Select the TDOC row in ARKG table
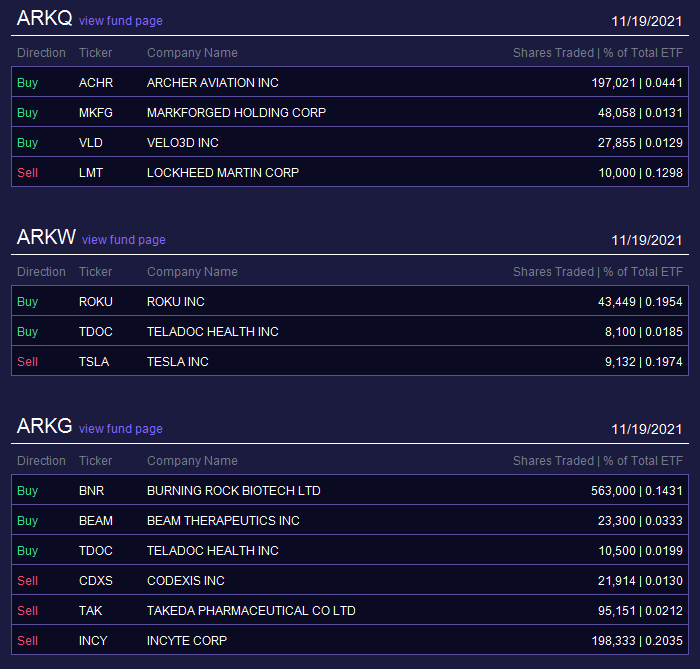The image size is (700, 669). 350,551
